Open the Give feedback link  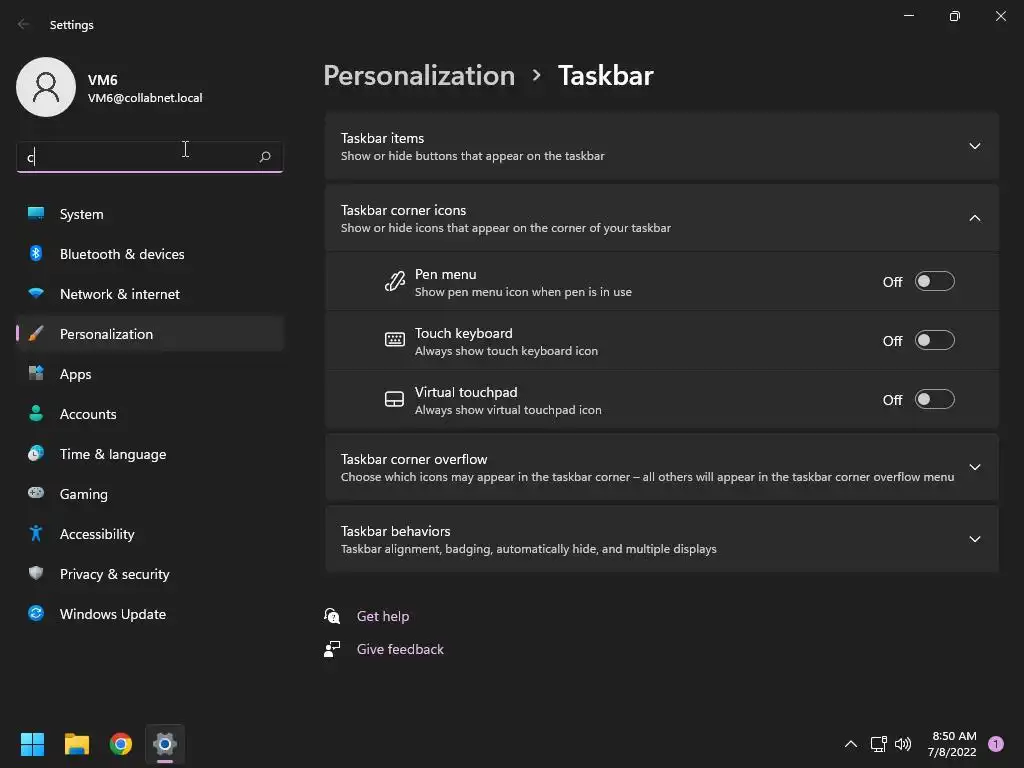tap(400, 649)
